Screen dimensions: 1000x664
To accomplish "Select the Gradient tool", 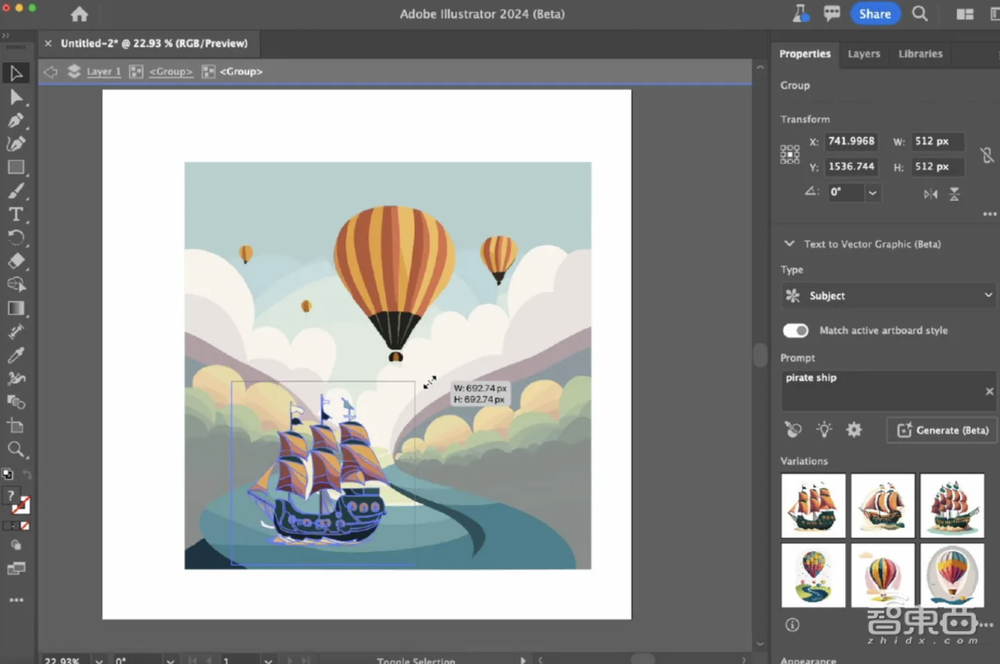I will pyautogui.click(x=15, y=308).
